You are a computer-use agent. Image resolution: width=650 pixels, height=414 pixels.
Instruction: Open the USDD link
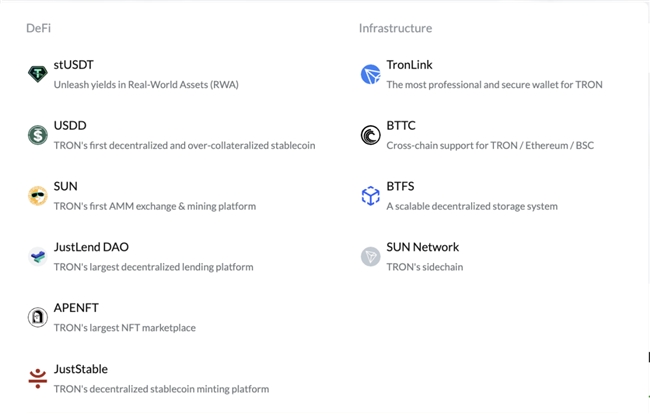(70, 126)
